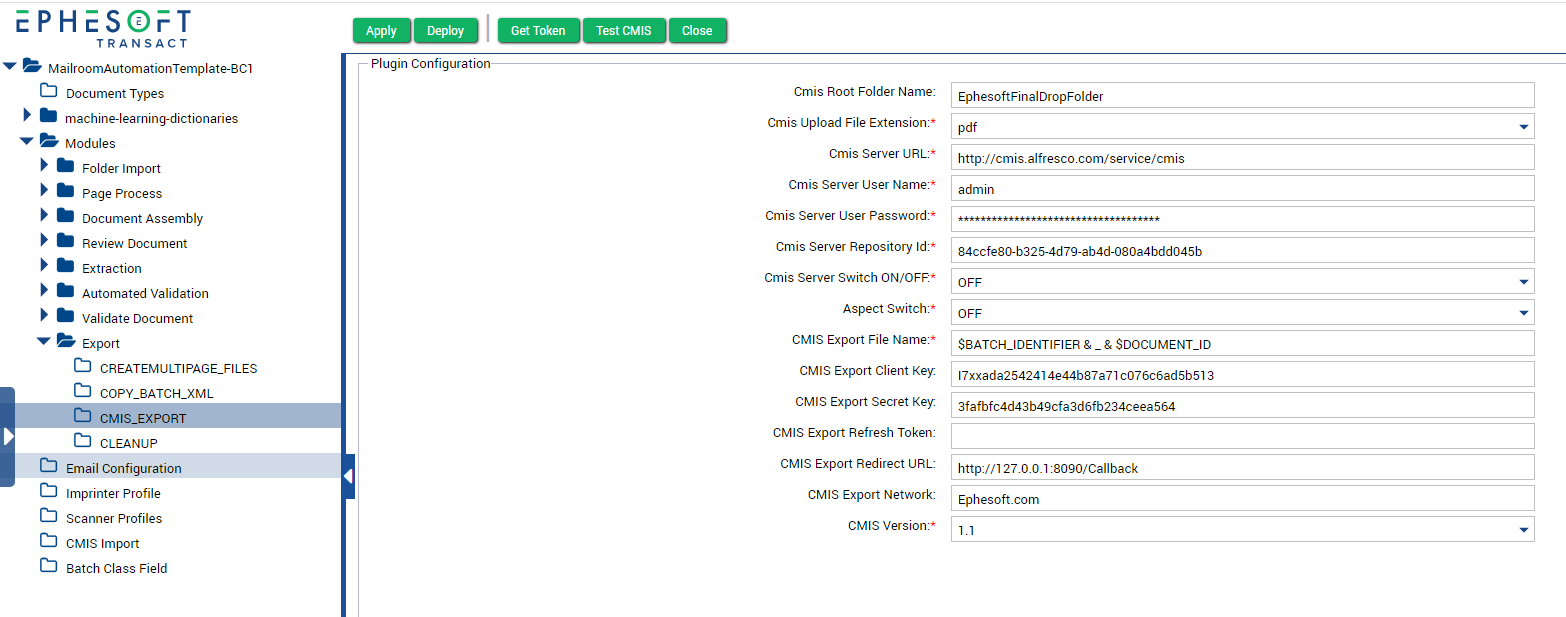This screenshot has height=617, width=1566.
Task: Click the Document Assembly folder icon
Action: [65, 216]
